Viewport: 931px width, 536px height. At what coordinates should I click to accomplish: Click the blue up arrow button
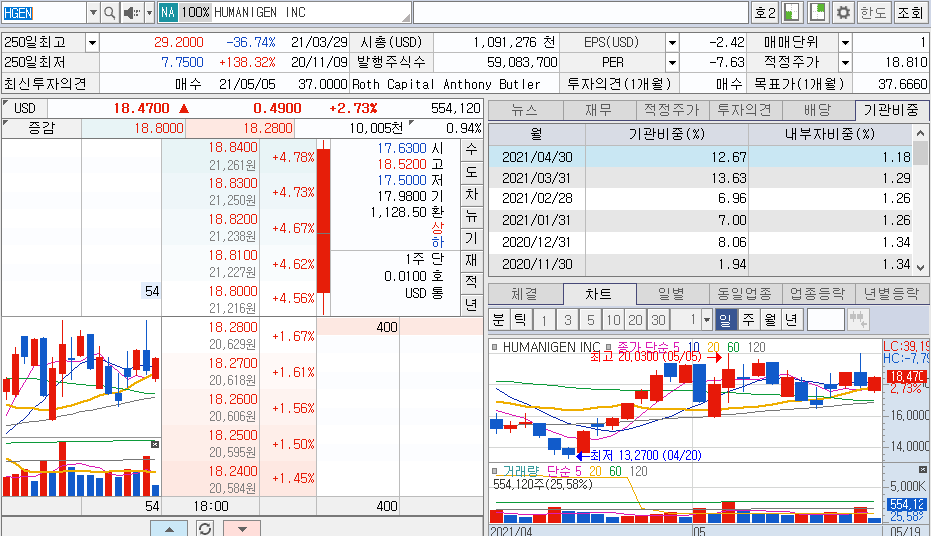click(x=169, y=528)
